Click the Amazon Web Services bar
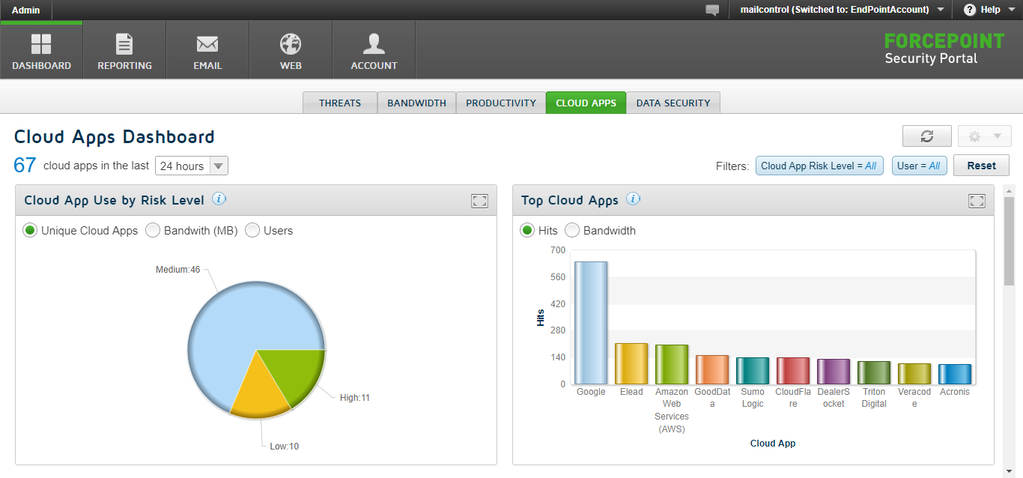1023x478 pixels. [x=671, y=365]
